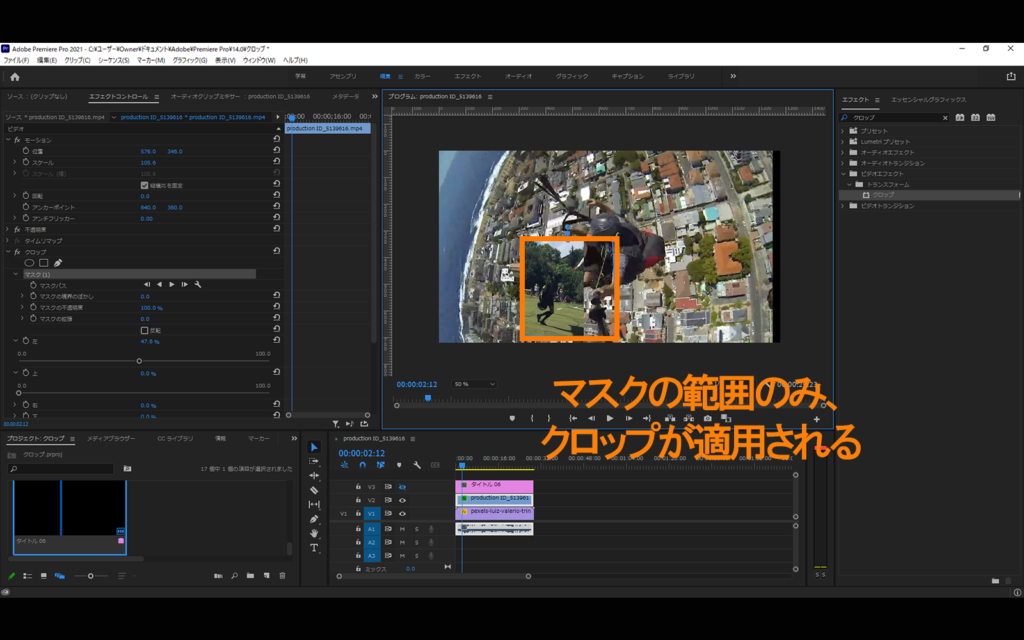Select the Hand tool
The image size is (1024, 640).
pos(314,534)
